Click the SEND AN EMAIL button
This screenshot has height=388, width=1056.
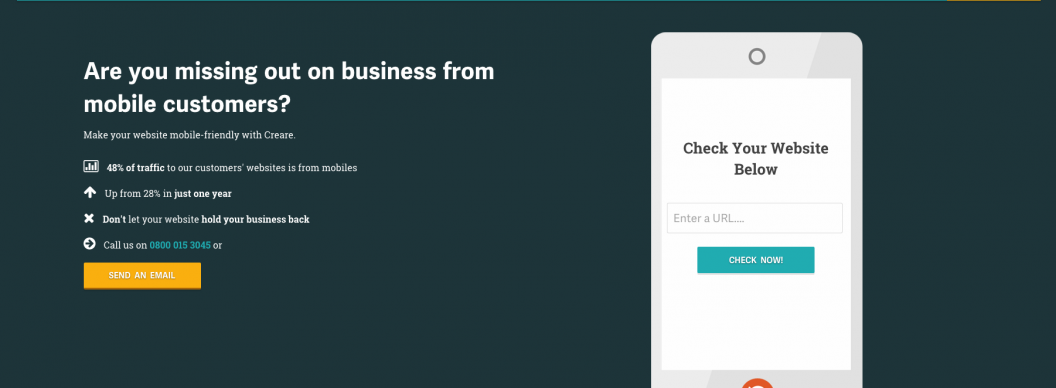tap(142, 276)
